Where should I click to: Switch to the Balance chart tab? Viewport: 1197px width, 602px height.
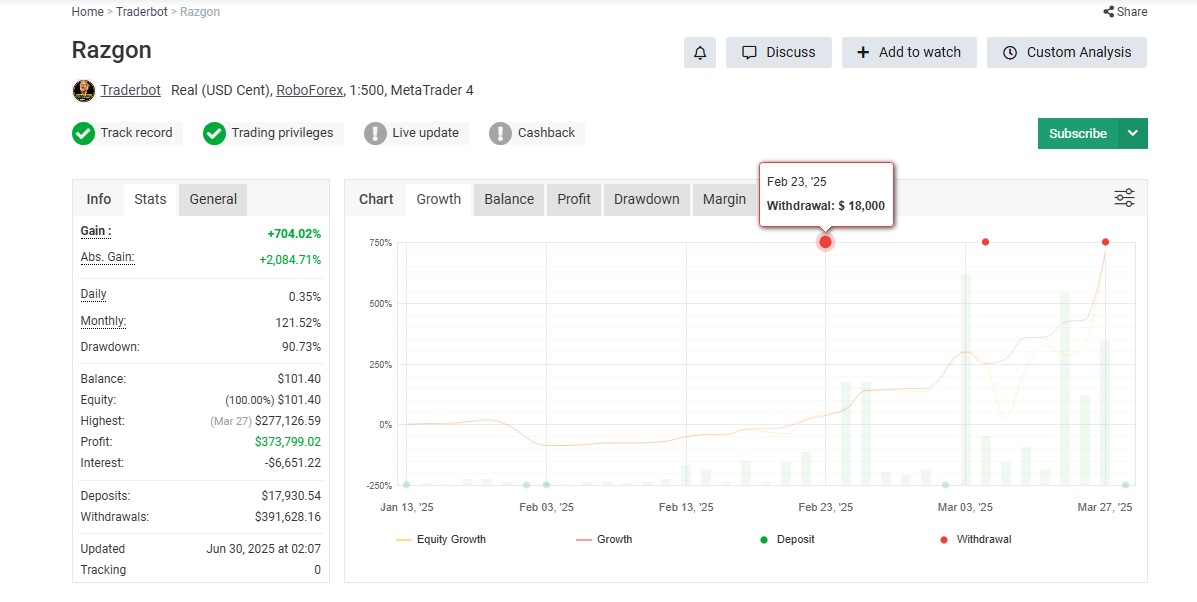coord(509,199)
